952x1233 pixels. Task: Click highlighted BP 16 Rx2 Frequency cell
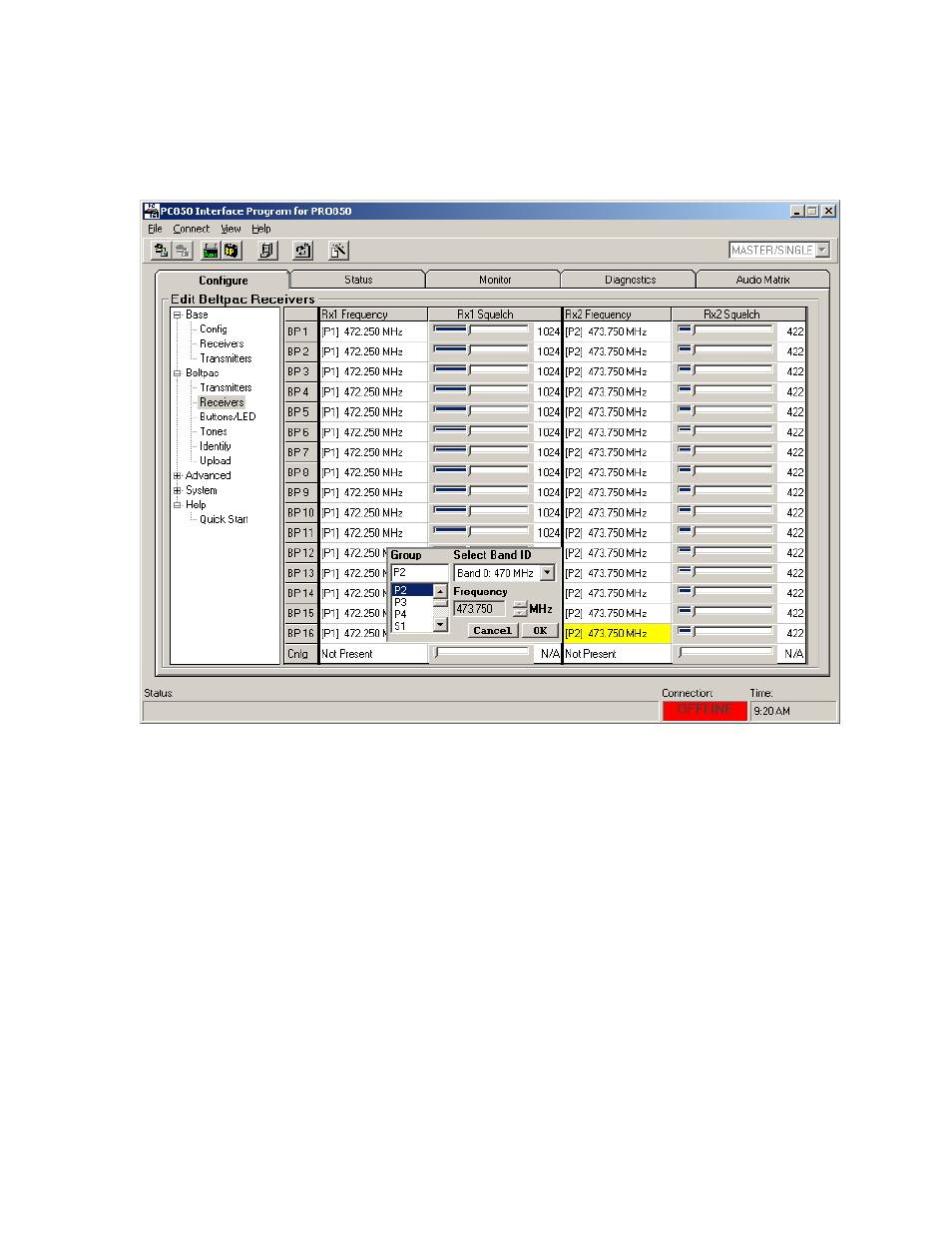click(617, 633)
